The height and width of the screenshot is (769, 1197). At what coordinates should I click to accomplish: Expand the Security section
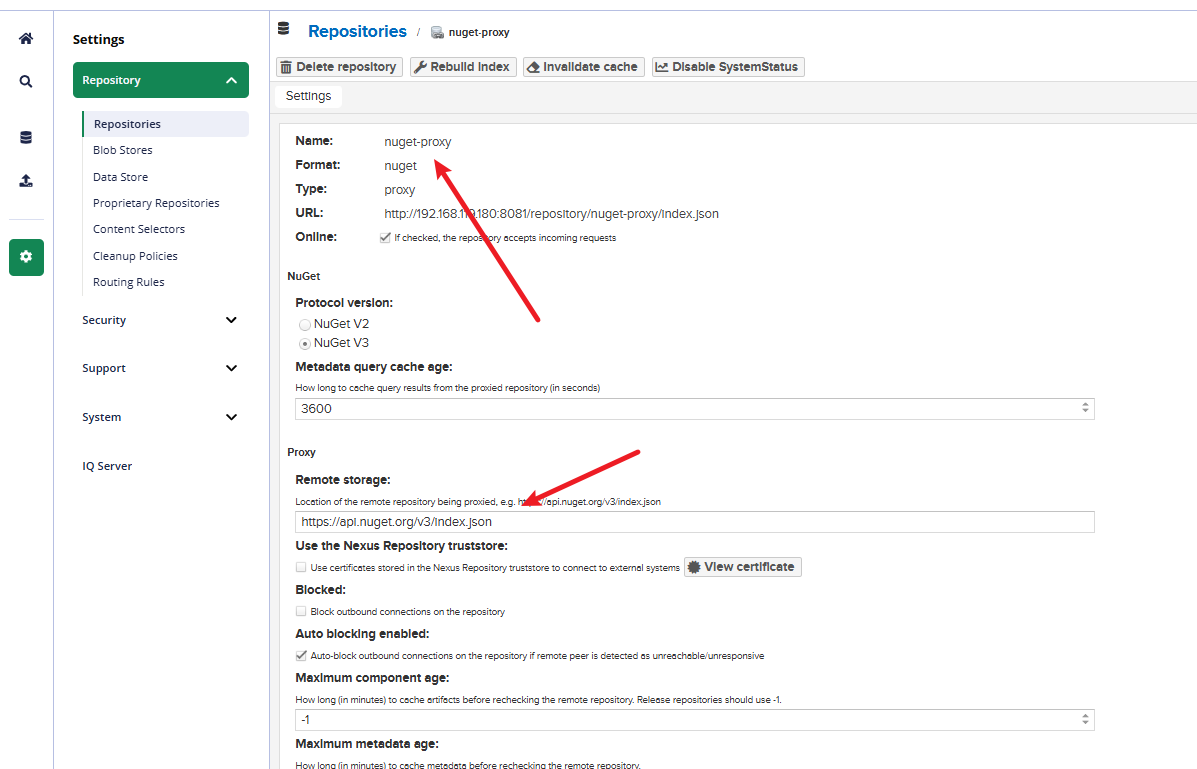coord(160,320)
